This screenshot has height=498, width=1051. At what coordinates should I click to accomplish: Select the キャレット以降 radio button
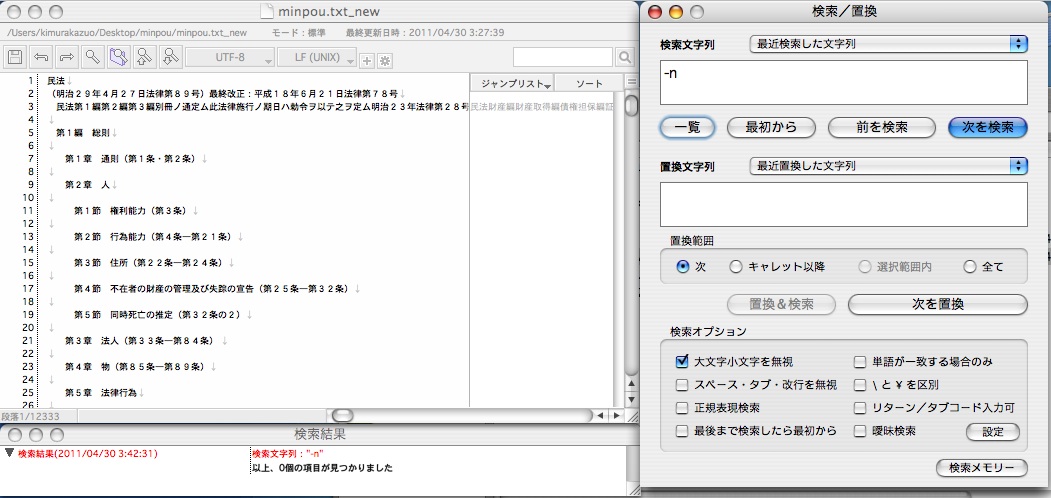pyautogui.click(x=735, y=267)
